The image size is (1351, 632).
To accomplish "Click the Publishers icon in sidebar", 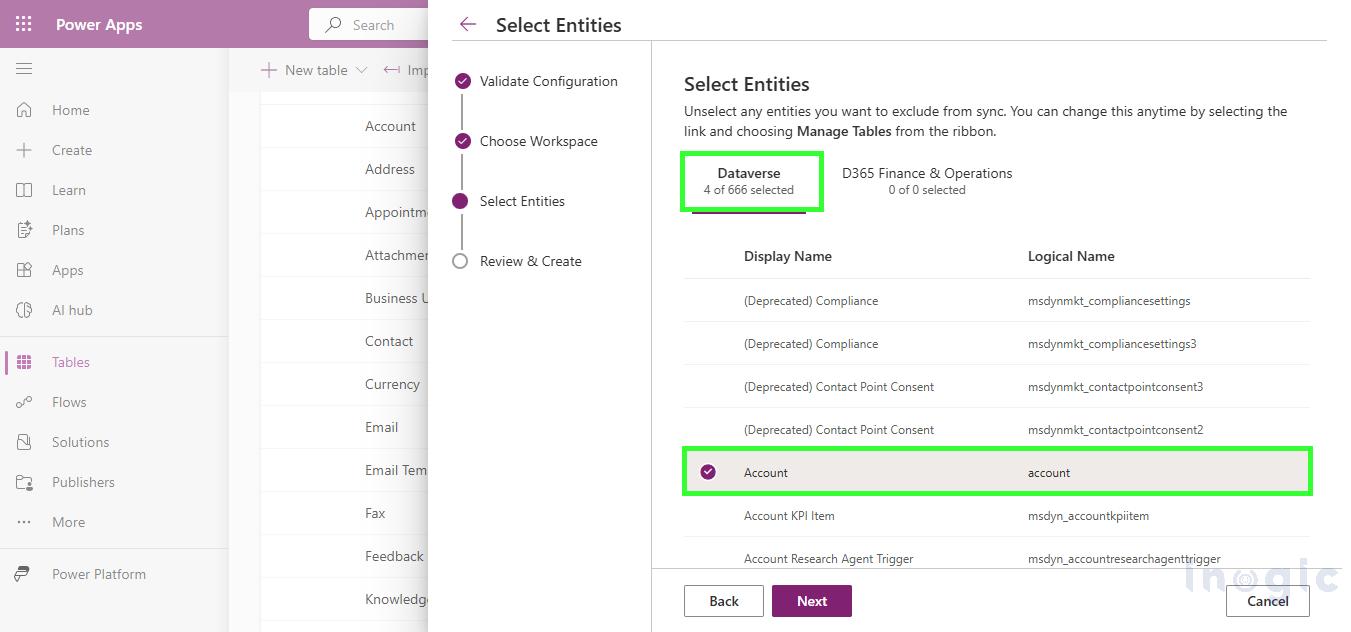I will click(24, 482).
